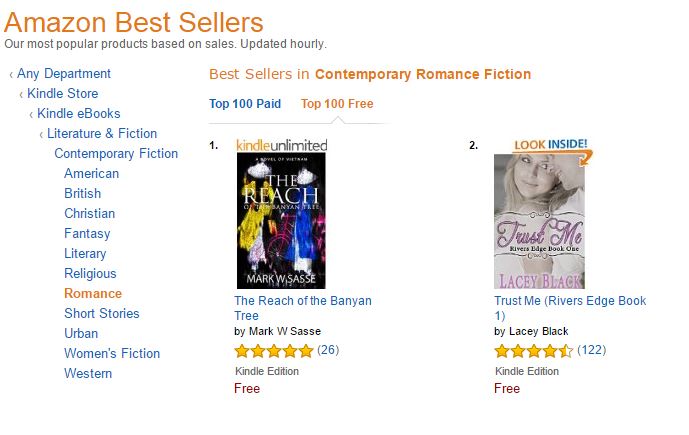
Task: Click the star rating for Trust Me
Action: tap(533, 351)
